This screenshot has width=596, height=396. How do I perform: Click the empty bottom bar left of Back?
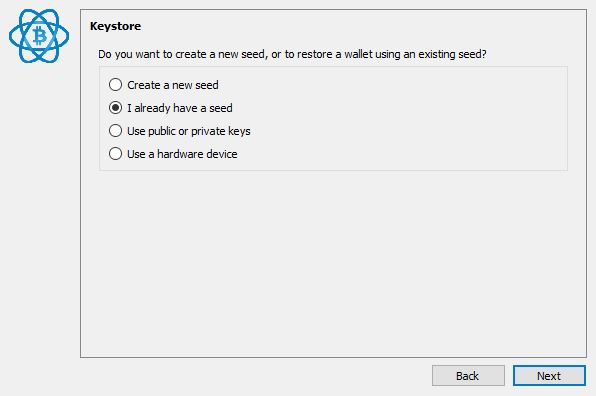pyautogui.click(x=251, y=375)
